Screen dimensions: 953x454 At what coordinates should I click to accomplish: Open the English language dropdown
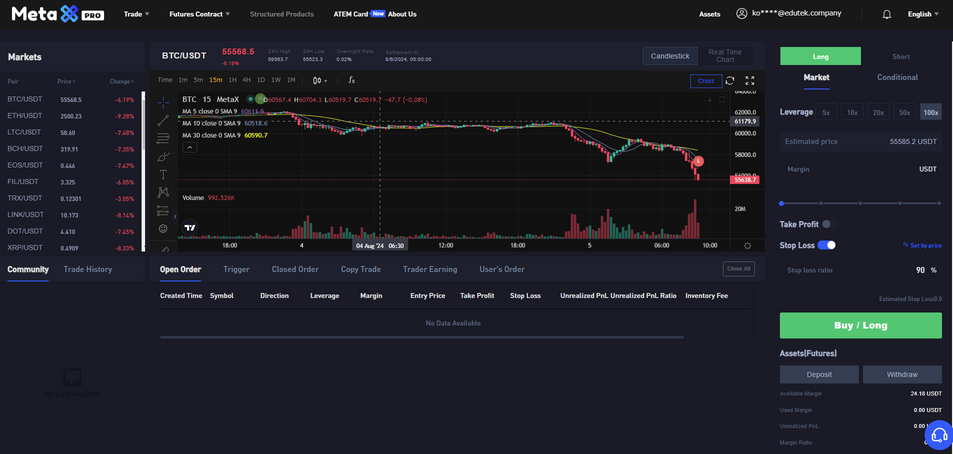tap(922, 14)
